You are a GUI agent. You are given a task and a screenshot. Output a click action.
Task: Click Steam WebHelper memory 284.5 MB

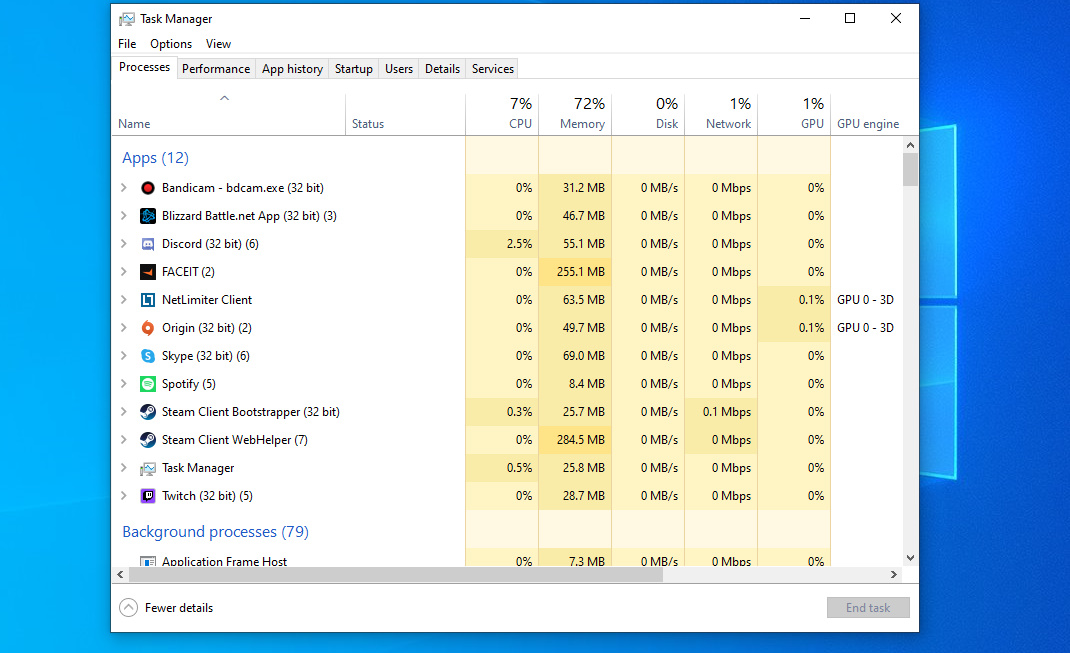pyautogui.click(x=581, y=439)
